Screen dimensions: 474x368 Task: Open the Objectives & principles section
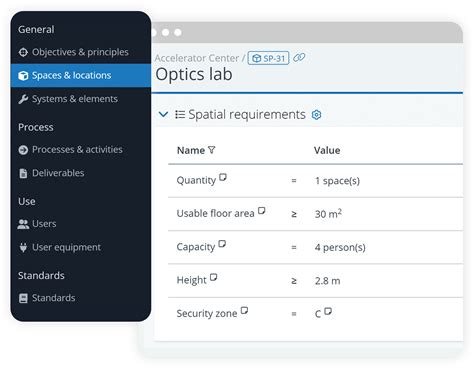pyautogui.click(x=73, y=52)
